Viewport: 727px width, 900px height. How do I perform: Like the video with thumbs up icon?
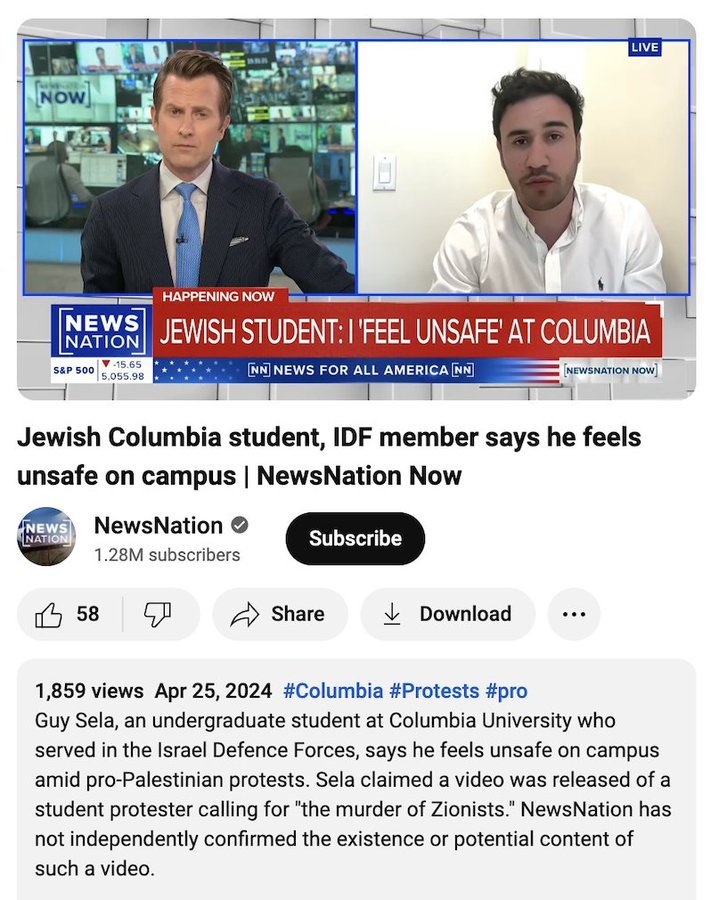(x=49, y=614)
